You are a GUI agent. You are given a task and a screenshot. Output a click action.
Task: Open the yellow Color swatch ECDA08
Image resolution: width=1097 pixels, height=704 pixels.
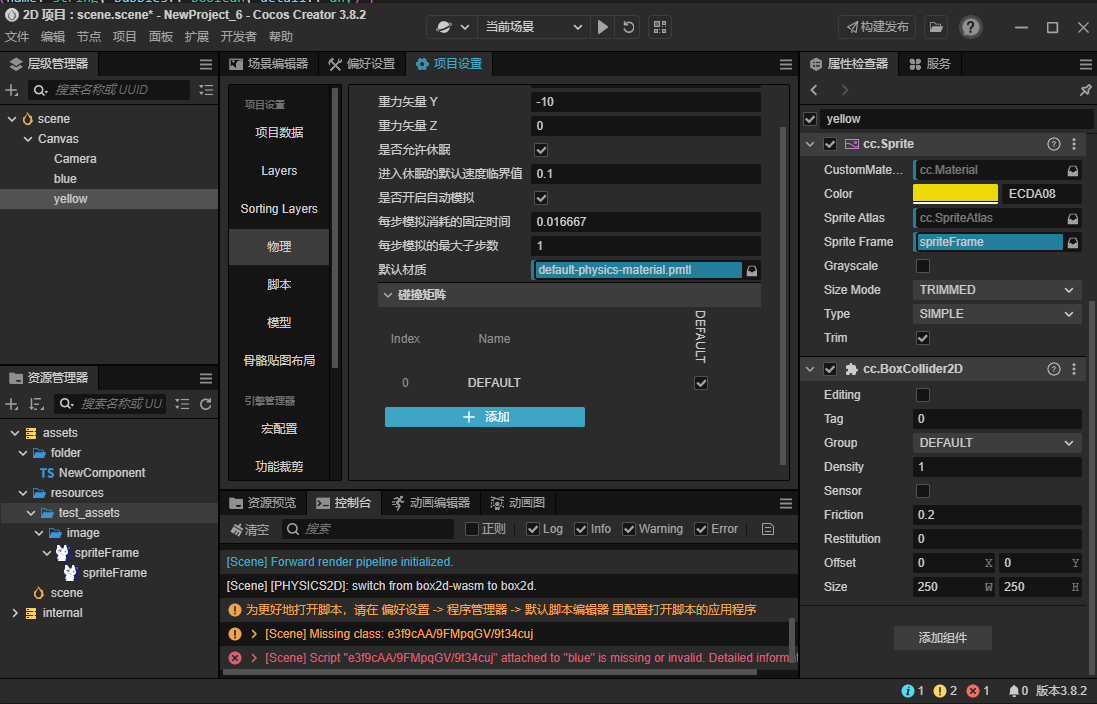[x=953, y=193]
